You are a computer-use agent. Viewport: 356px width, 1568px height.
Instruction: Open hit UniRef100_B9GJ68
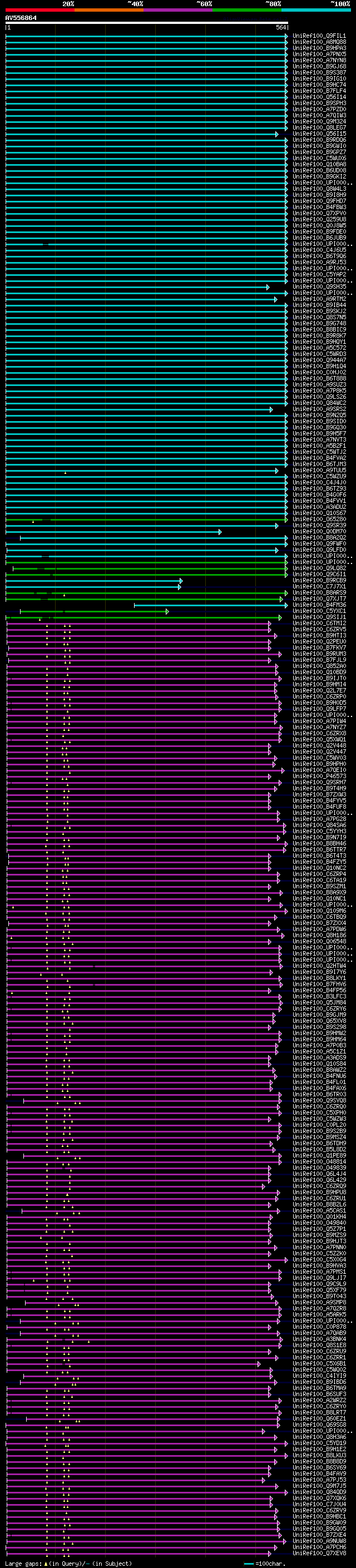point(319,66)
